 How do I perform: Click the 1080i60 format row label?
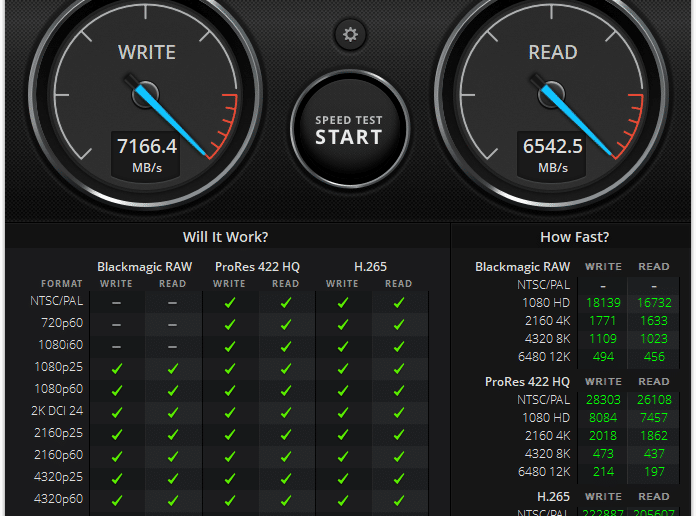point(60,345)
